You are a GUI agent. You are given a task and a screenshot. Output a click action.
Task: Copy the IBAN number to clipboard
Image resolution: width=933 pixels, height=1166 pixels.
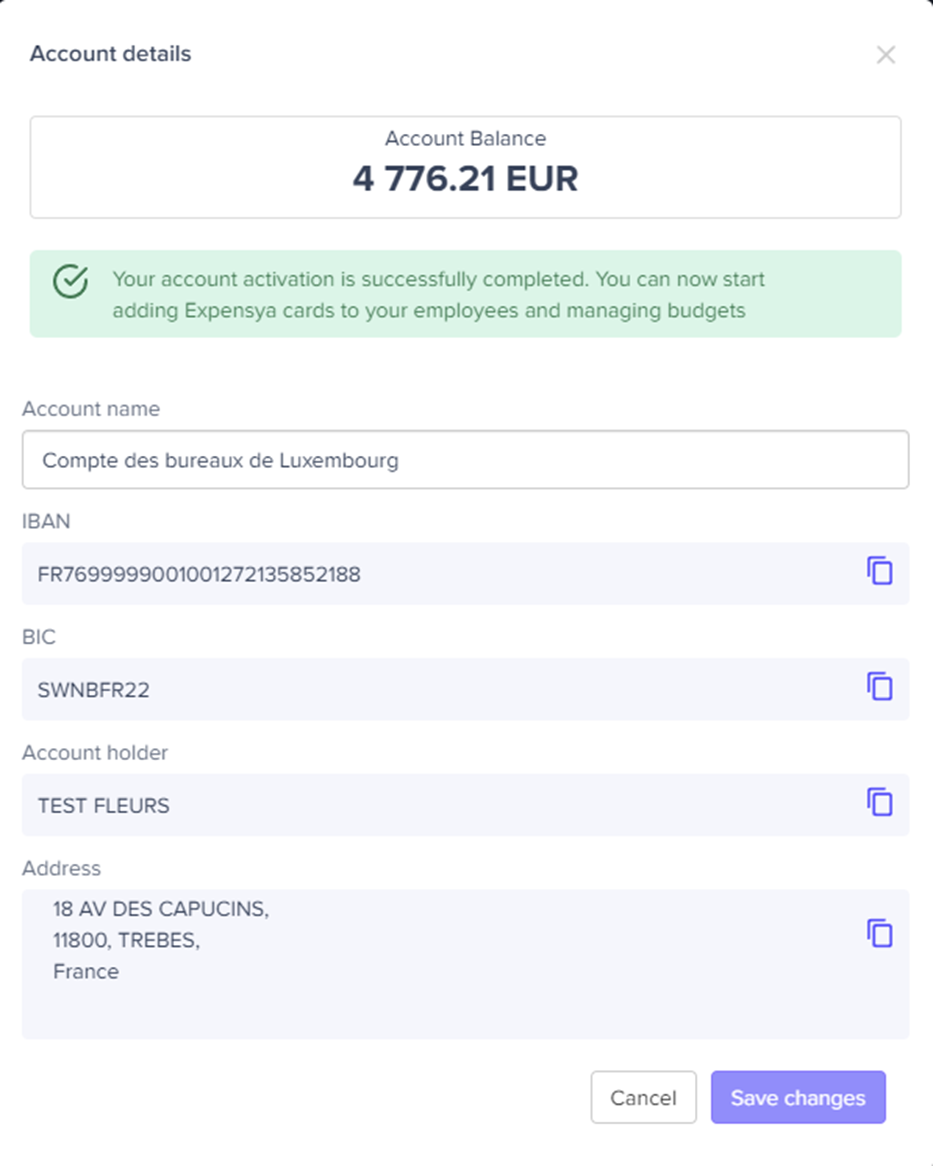(879, 572)
